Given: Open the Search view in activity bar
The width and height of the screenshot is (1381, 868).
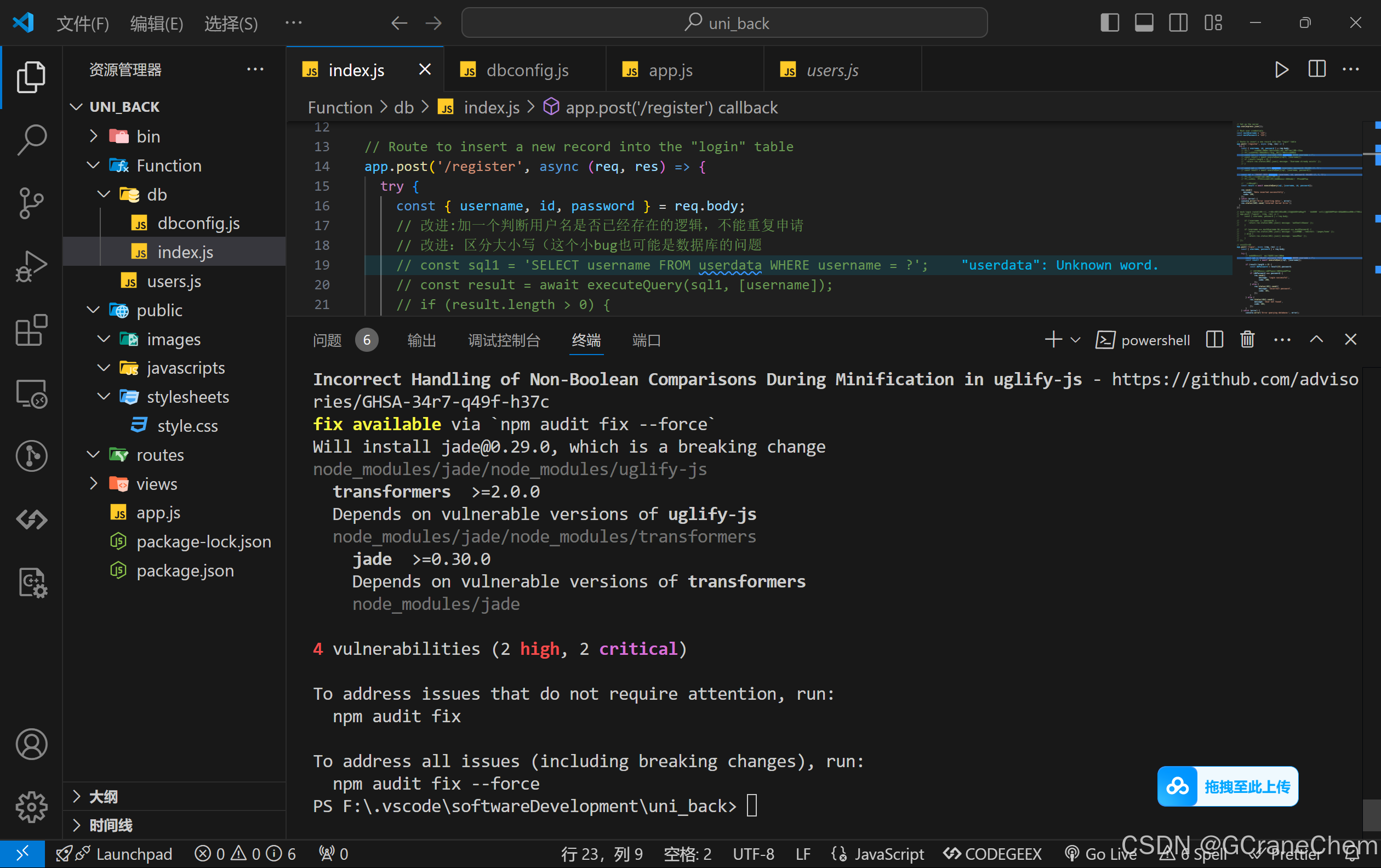Looking at the screenshot, I should point(31,139).
